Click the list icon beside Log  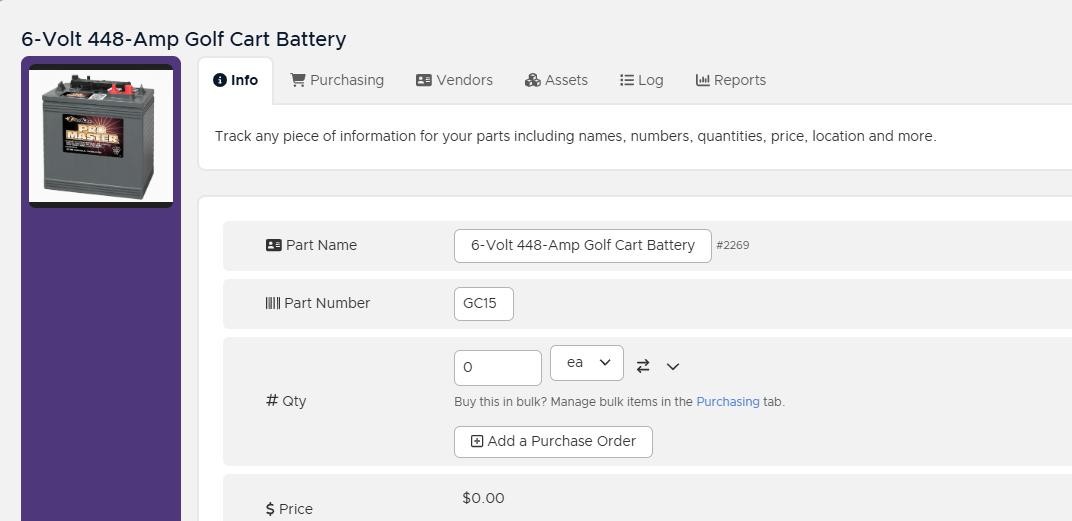click(x=627, y=80)
